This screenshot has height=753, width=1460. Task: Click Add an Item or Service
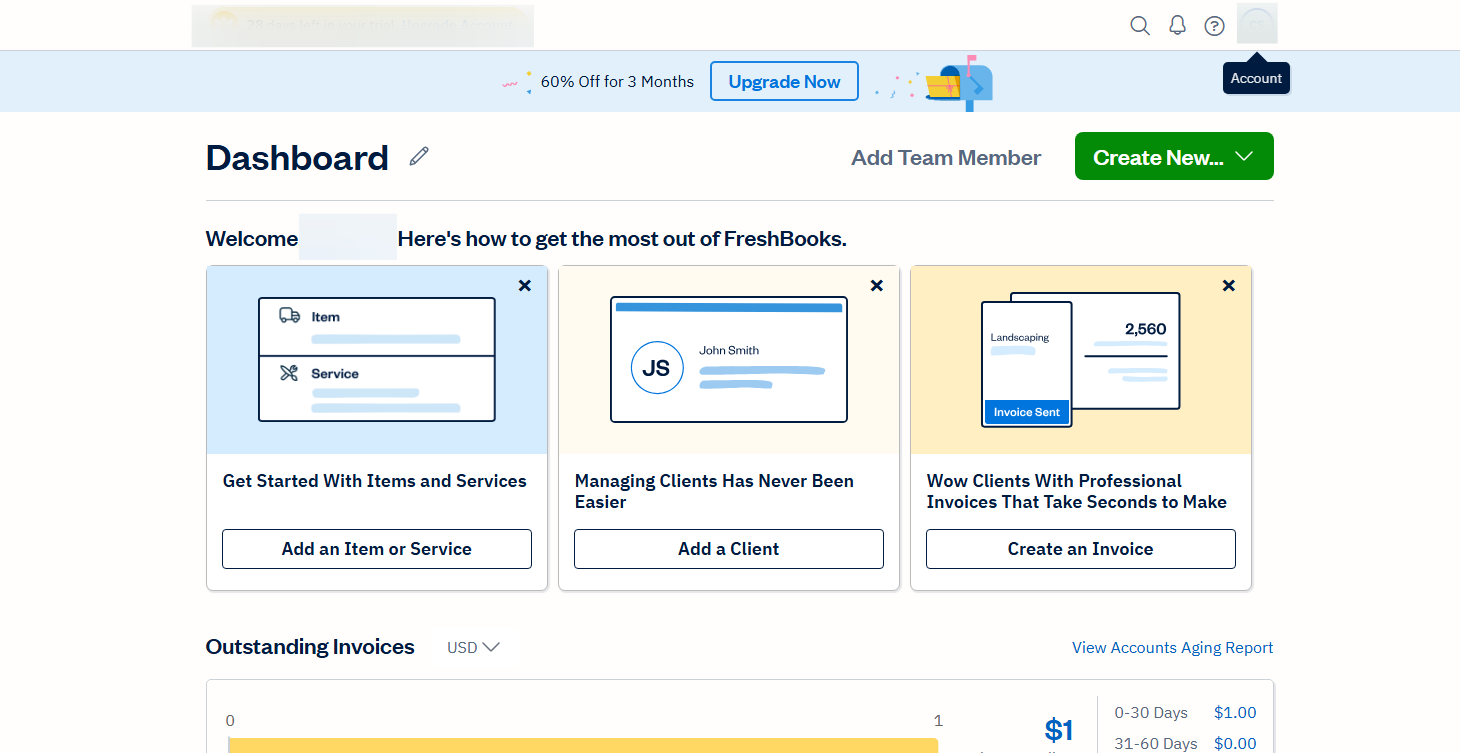(x=377, y=549)
